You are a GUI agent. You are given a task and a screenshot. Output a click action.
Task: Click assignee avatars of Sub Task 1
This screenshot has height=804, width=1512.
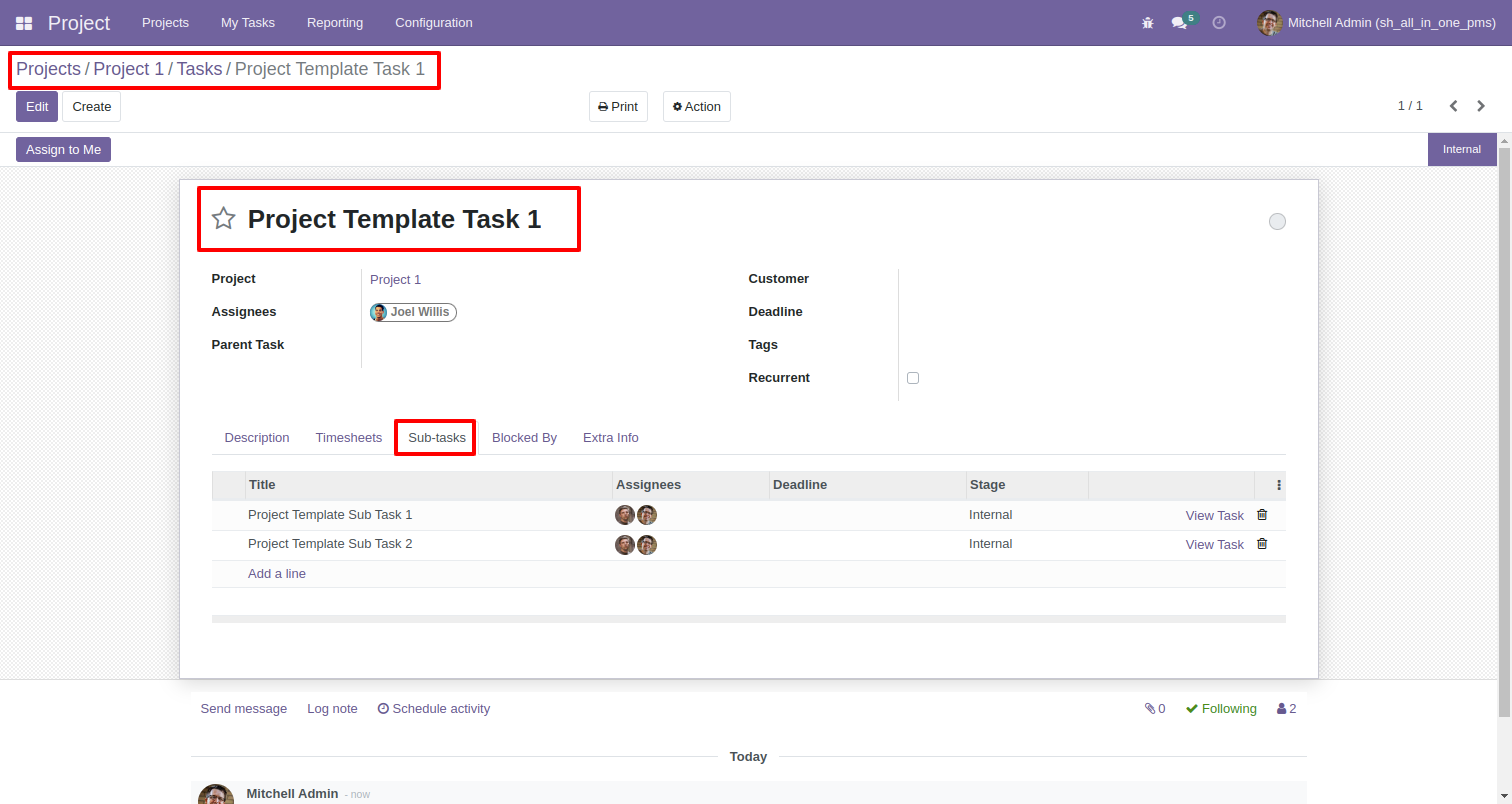(636, 515)
